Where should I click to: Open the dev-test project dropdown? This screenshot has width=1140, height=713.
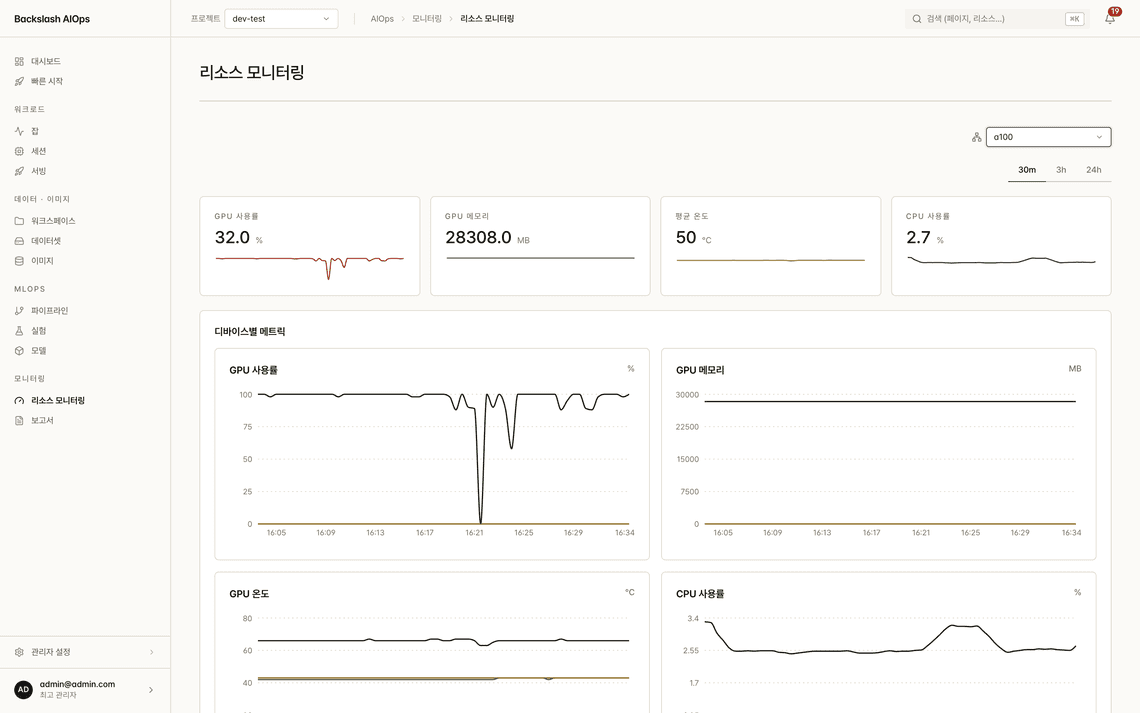281,19
